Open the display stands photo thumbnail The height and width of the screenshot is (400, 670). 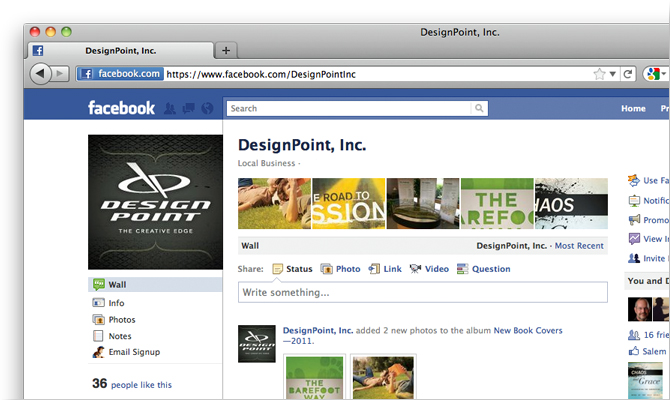point(423,203)
